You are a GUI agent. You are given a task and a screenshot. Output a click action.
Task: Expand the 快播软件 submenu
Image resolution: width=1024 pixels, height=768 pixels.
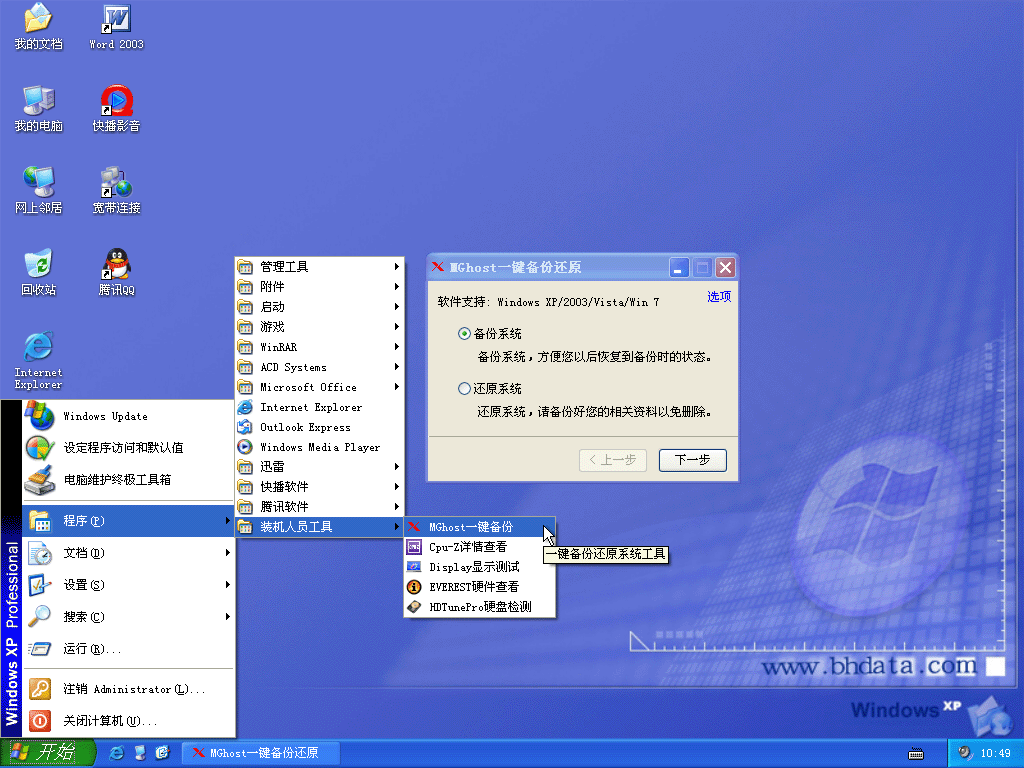point(319,487)
